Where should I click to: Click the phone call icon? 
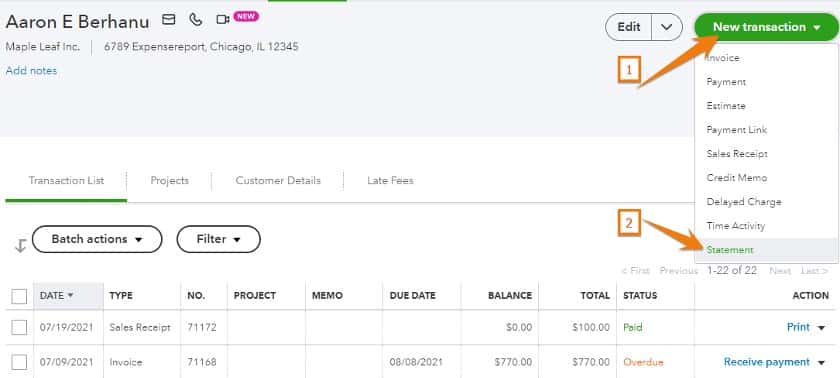click(x=196, y=20)
